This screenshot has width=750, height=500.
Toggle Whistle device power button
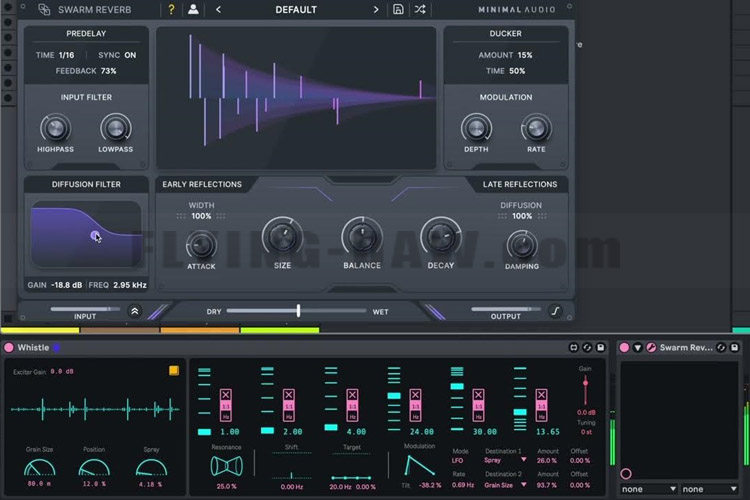[9, 348]
